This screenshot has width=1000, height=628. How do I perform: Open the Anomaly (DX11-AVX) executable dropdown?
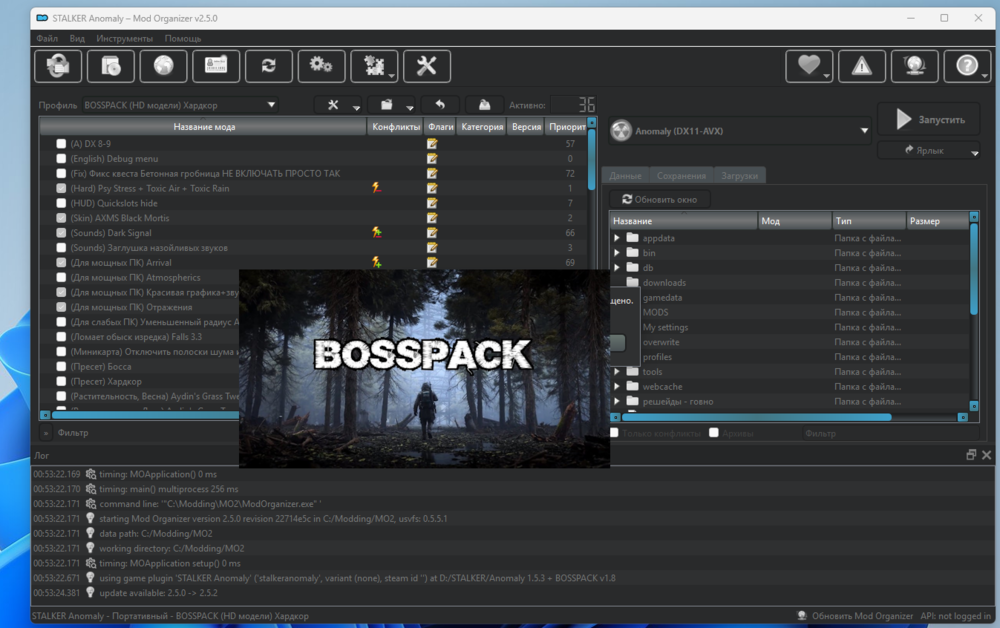tap(740, 131)
